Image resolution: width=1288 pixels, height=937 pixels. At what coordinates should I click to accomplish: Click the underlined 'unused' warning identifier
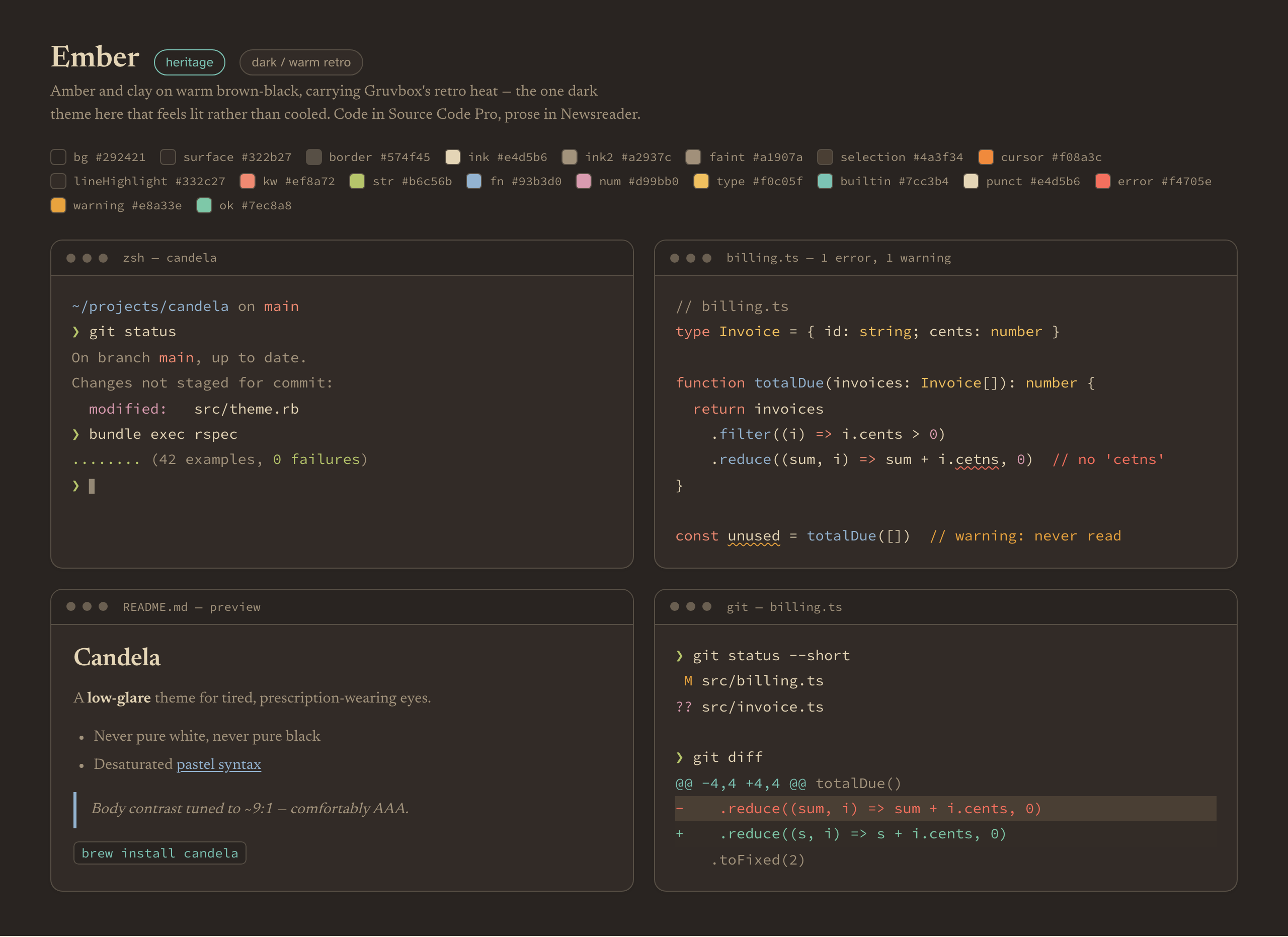[x=754, y=536]
